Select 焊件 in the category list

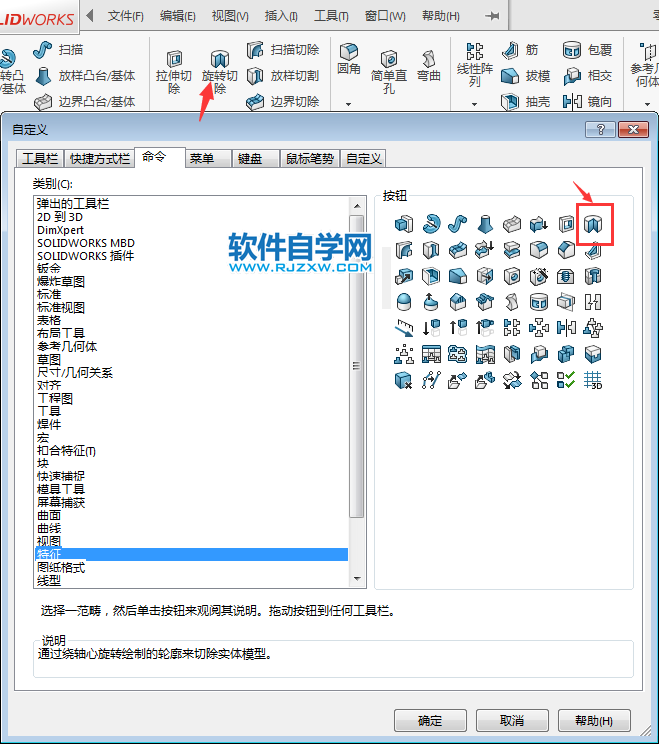[49, 424]
